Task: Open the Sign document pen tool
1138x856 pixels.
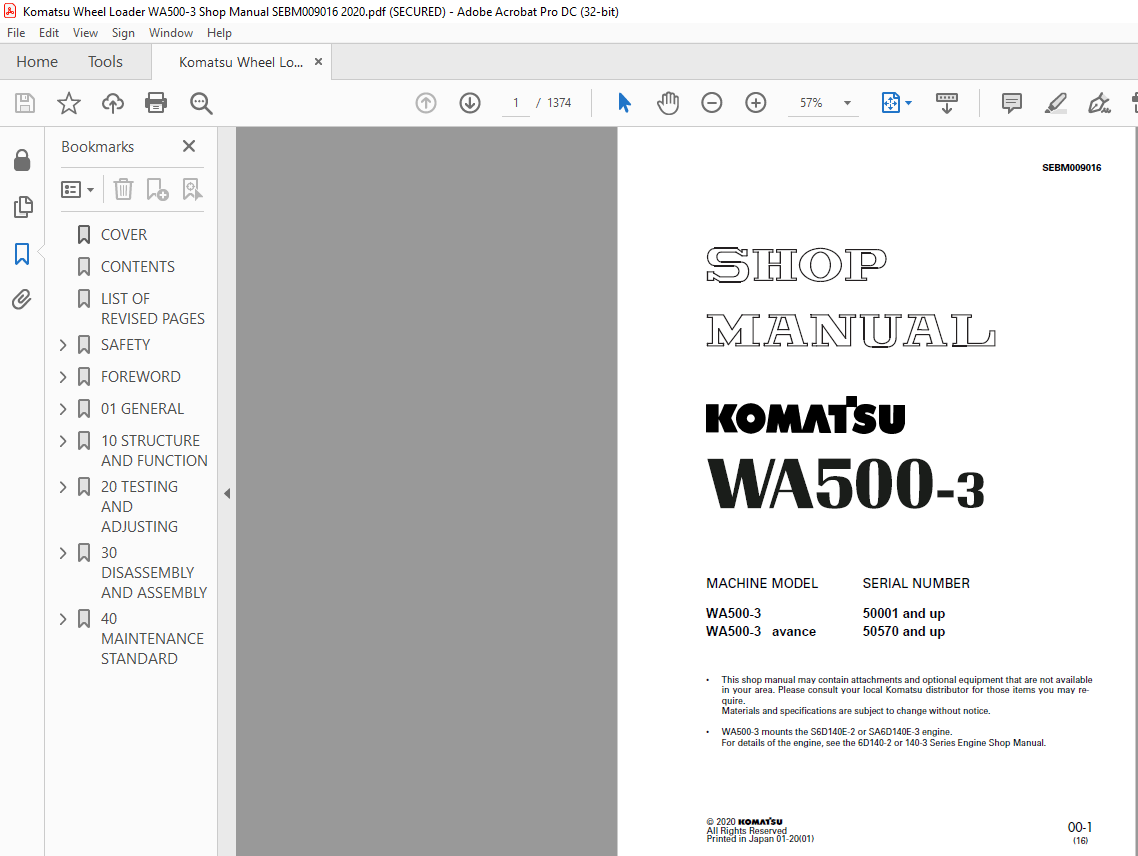Action: [1099, 103]
